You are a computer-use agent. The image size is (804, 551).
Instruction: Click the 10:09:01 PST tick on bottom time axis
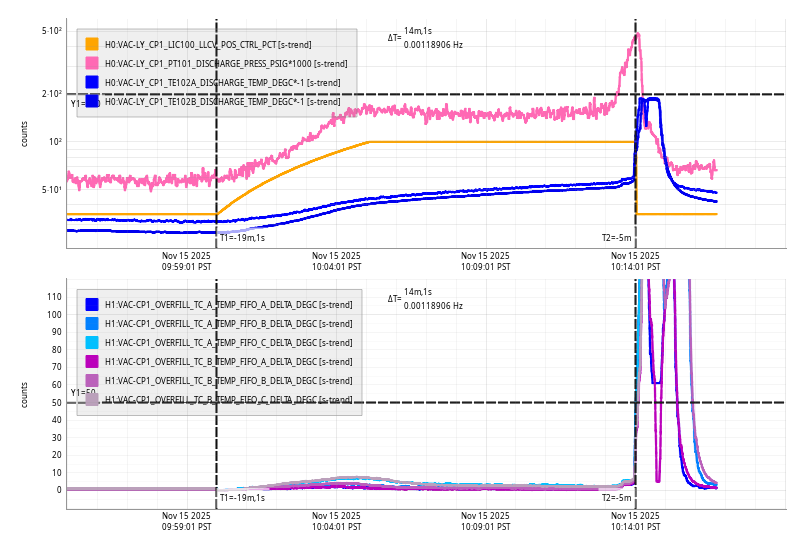tap(486, 521)
